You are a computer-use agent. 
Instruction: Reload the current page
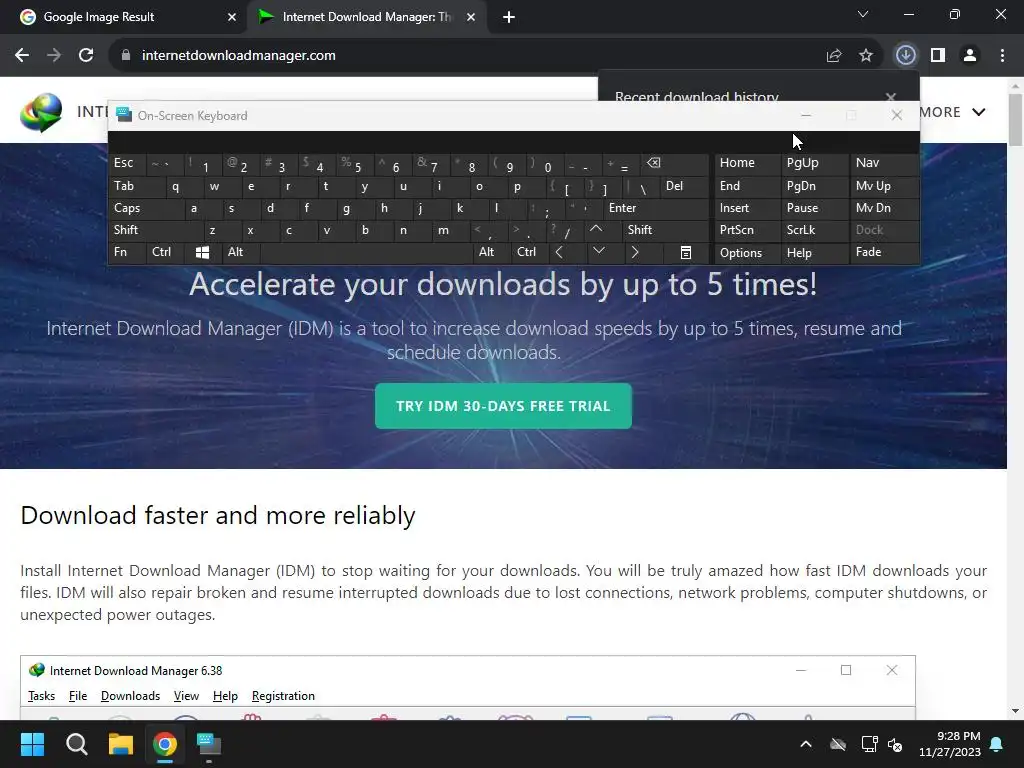coord(86,56)
